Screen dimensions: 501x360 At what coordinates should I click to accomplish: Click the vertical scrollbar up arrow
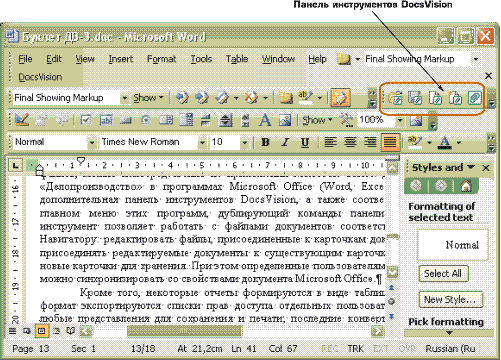coord(392,168)
